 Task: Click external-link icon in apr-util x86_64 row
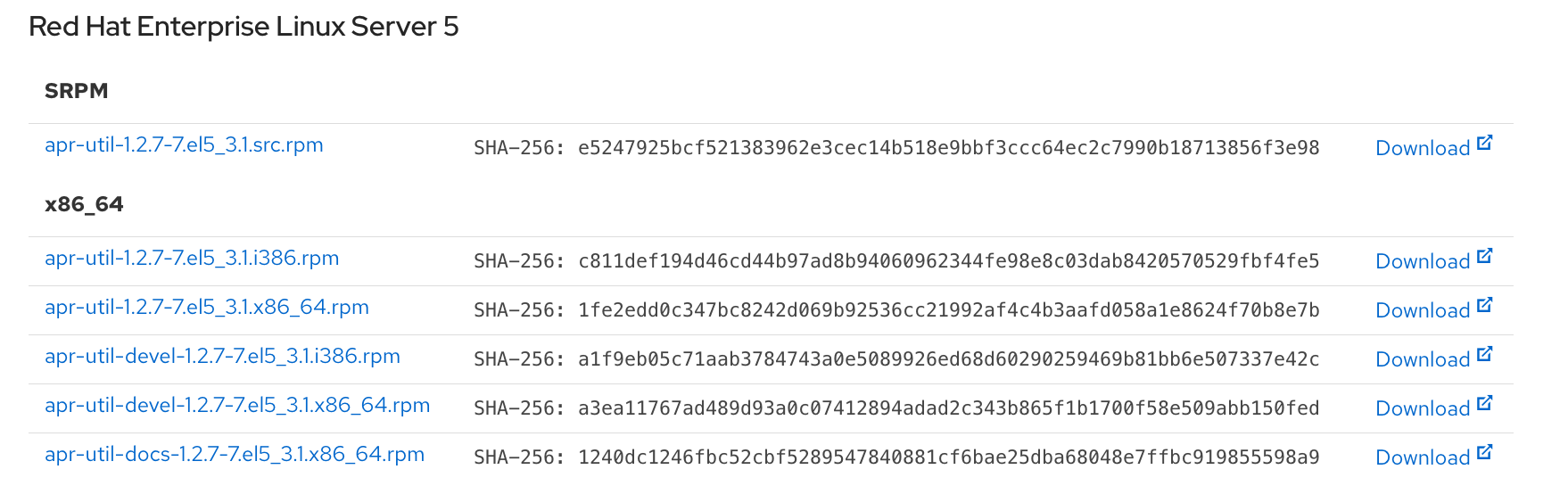click(1484, 306)
